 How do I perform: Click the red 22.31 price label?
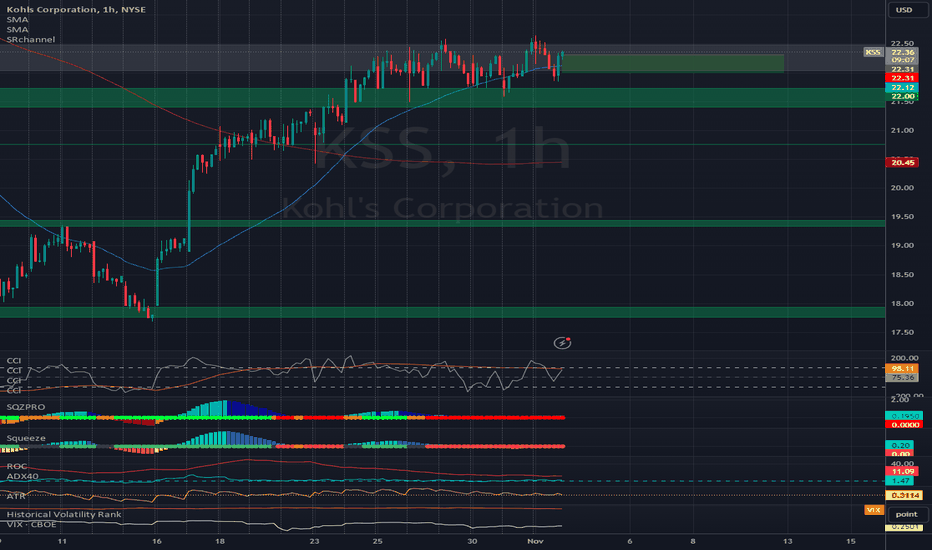point(902,78)
